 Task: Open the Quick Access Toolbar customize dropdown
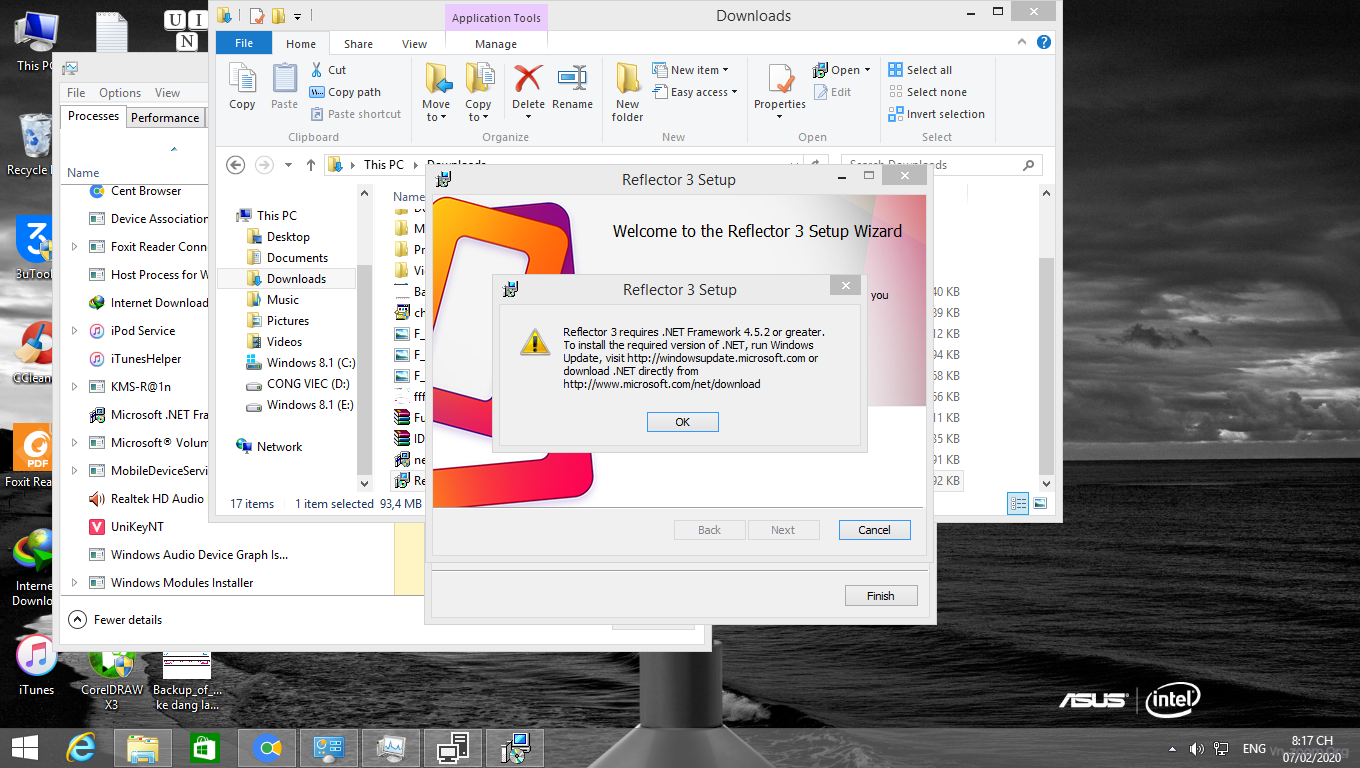297,16
